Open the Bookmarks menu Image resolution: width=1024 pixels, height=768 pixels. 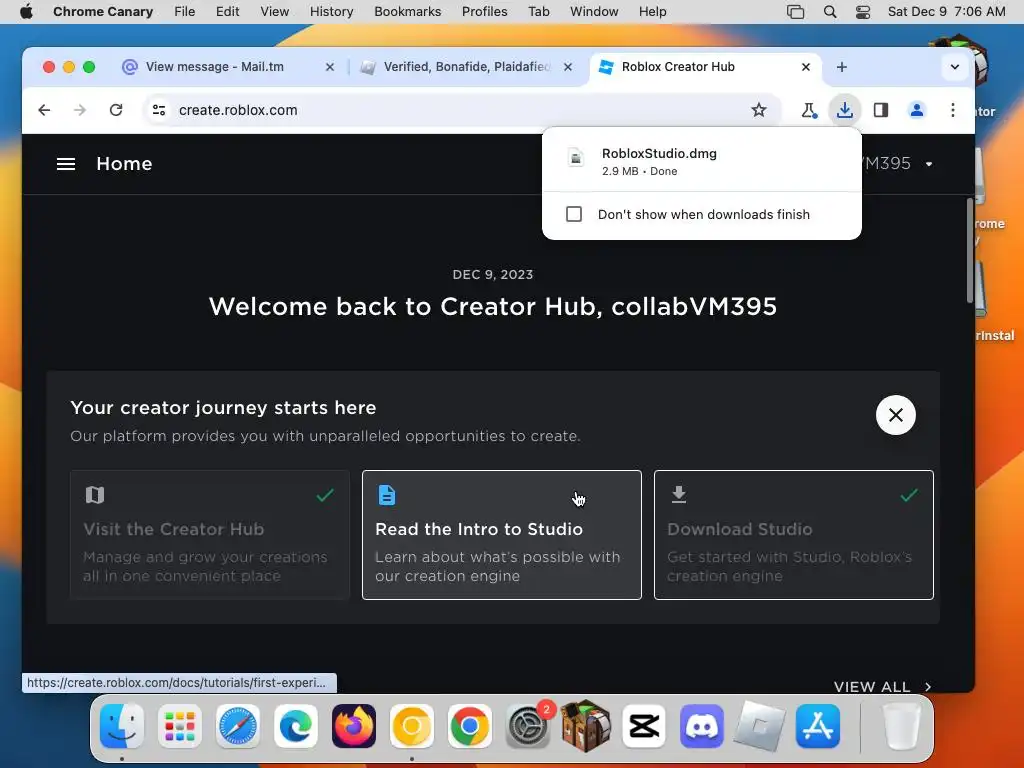408,12
